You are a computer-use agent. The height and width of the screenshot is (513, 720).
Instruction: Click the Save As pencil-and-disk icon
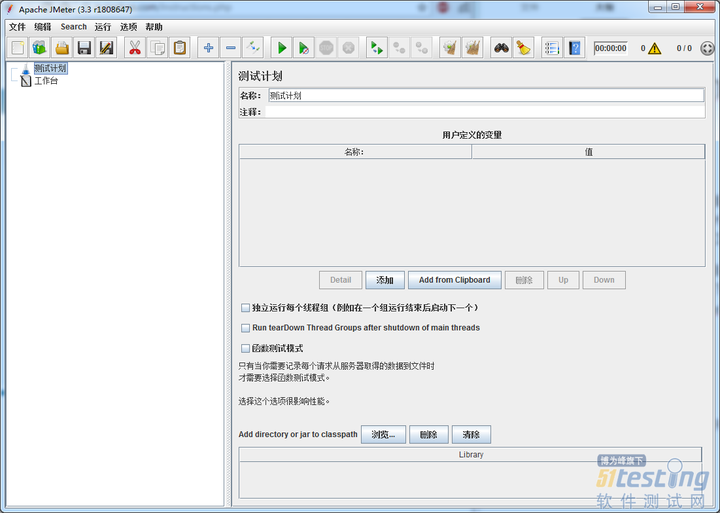(107, 48)
